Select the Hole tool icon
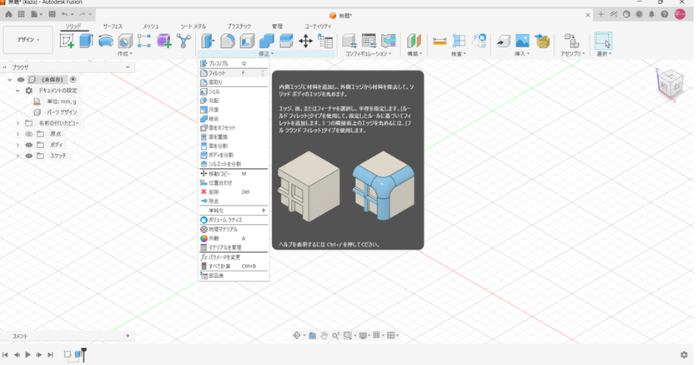This screenshot has height=365, width=698. (125, 41)
